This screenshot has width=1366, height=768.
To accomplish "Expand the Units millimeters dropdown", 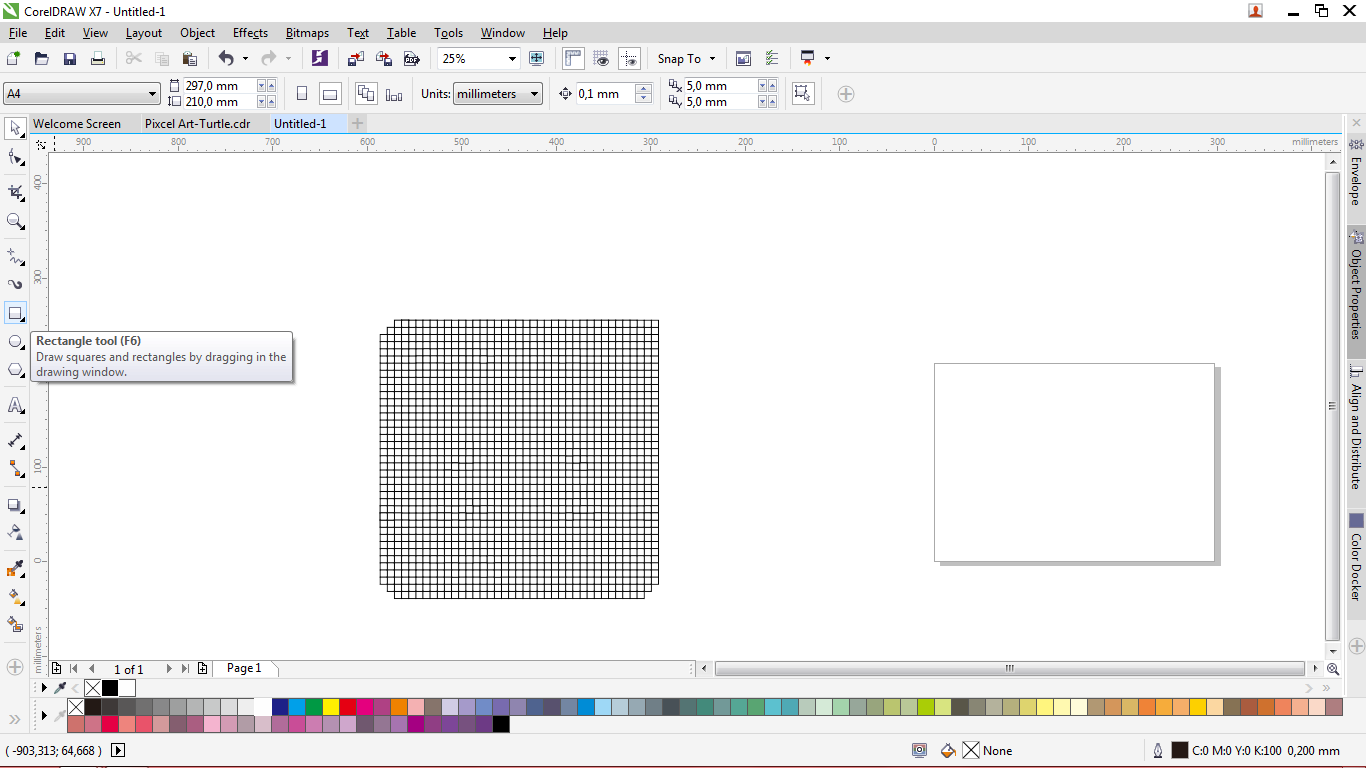I will (534, 94).
